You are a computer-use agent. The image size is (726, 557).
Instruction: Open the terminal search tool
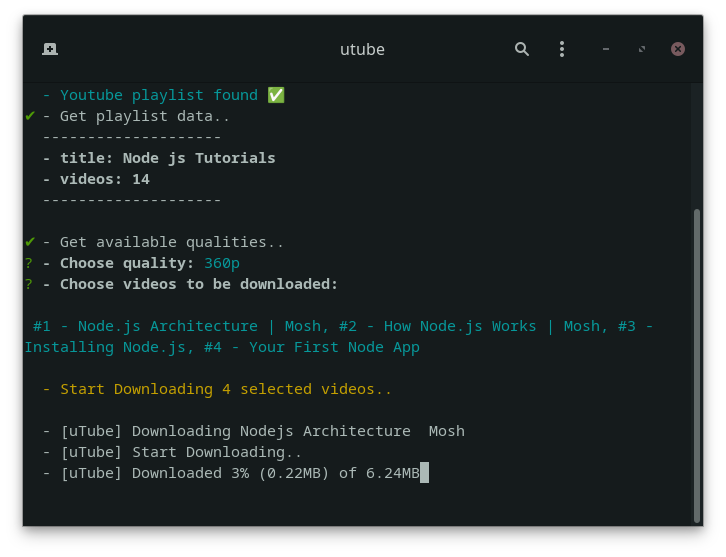point(522,49)
